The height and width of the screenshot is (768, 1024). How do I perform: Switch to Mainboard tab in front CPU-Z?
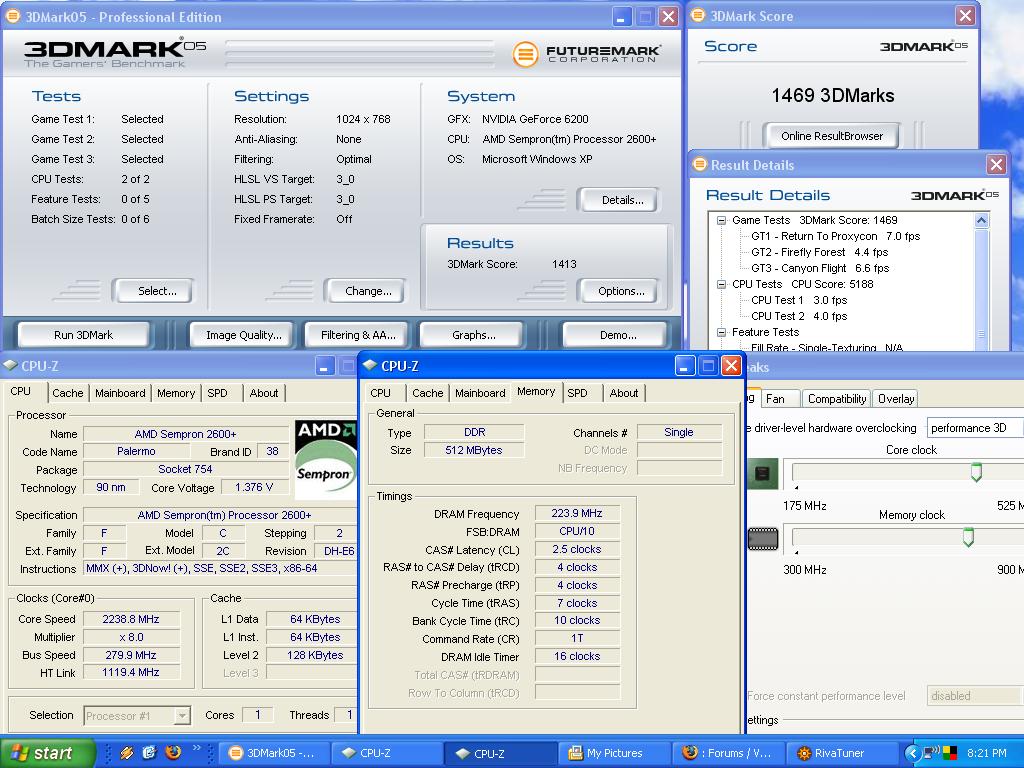pos(480,393)
